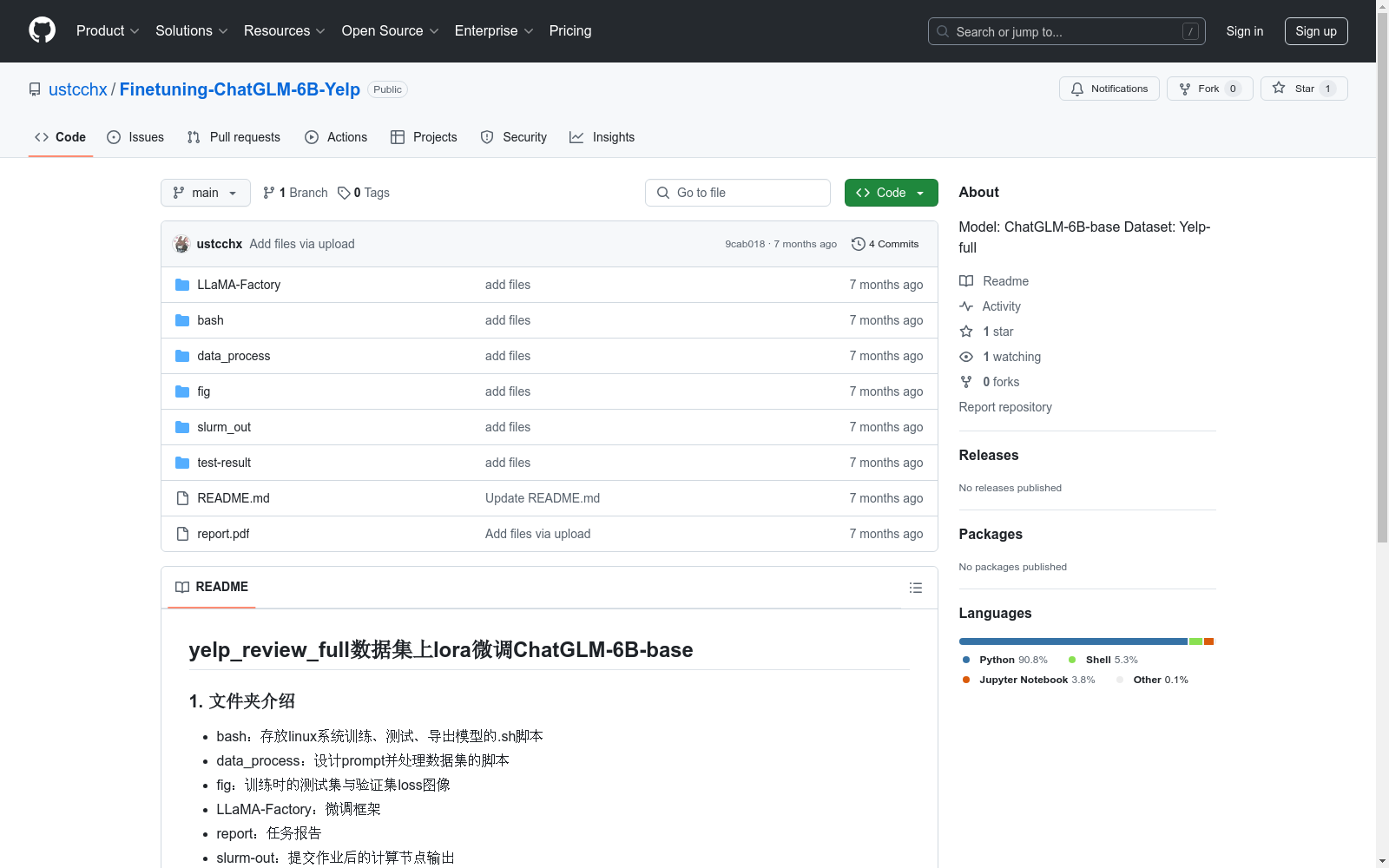Click the Readme book icon in About
Screen dimensions: 1389x868
click(x=966, y=281)
